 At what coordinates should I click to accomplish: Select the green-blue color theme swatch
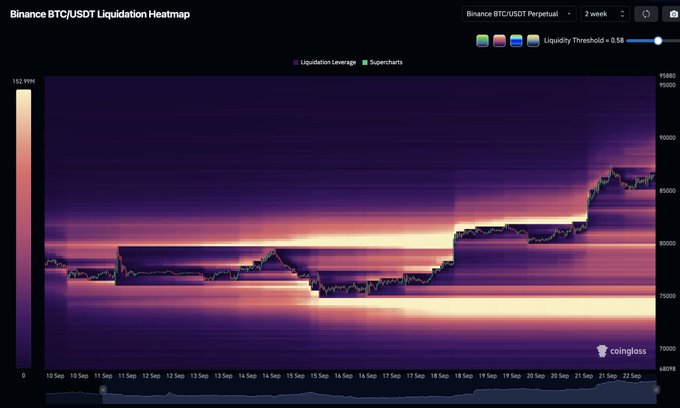pyautogui.click(x=482, y=41)
